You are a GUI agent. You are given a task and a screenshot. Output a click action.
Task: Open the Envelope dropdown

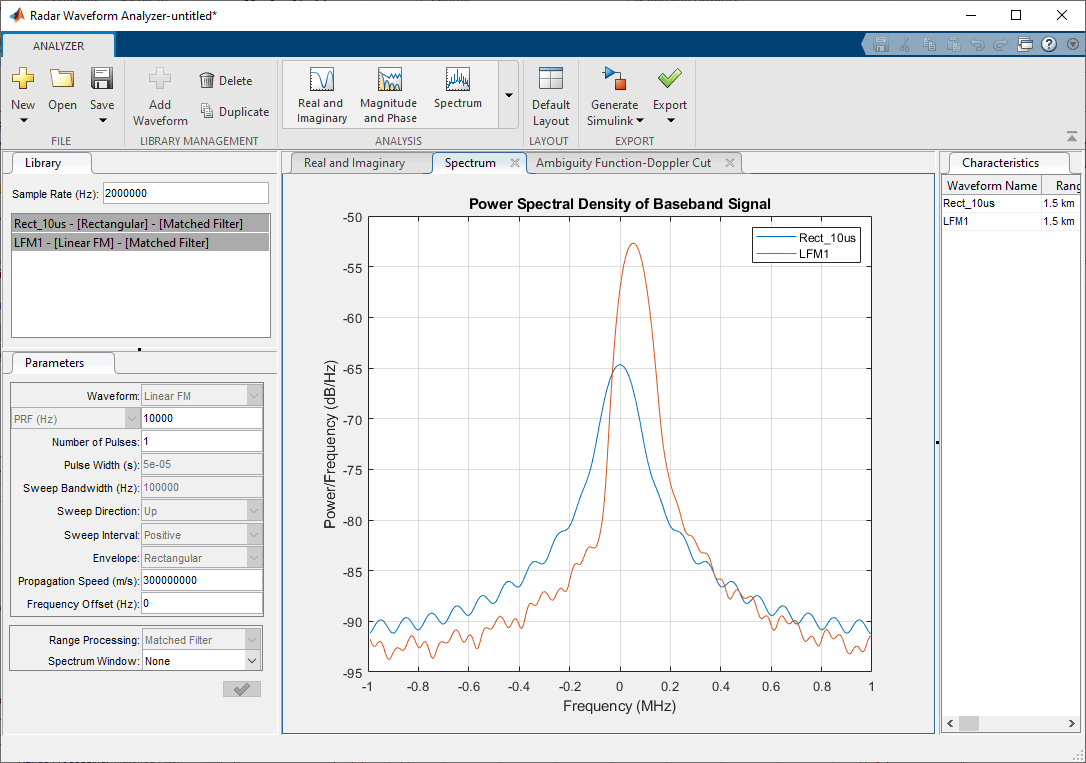click(254, 557)
